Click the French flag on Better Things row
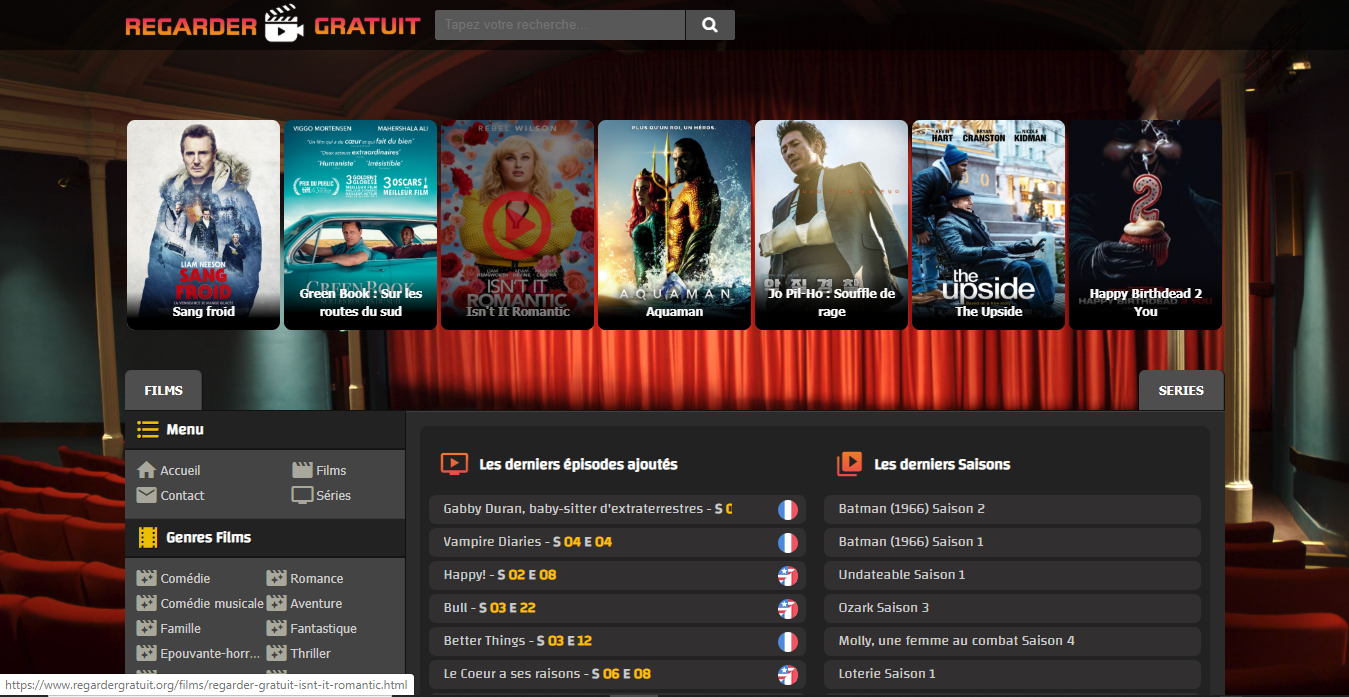Image resolution: width=1349 pixels, height=697 pixels. (788, 642)
